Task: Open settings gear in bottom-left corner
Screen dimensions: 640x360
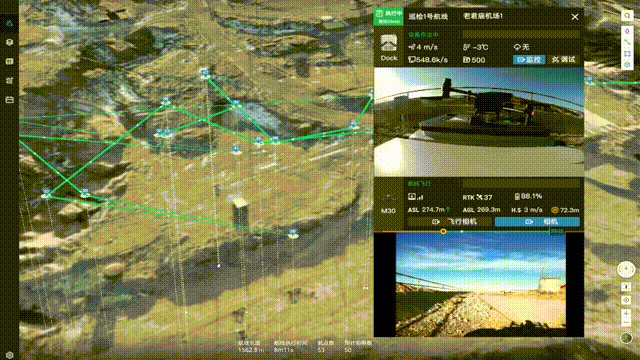Action: 9,355
